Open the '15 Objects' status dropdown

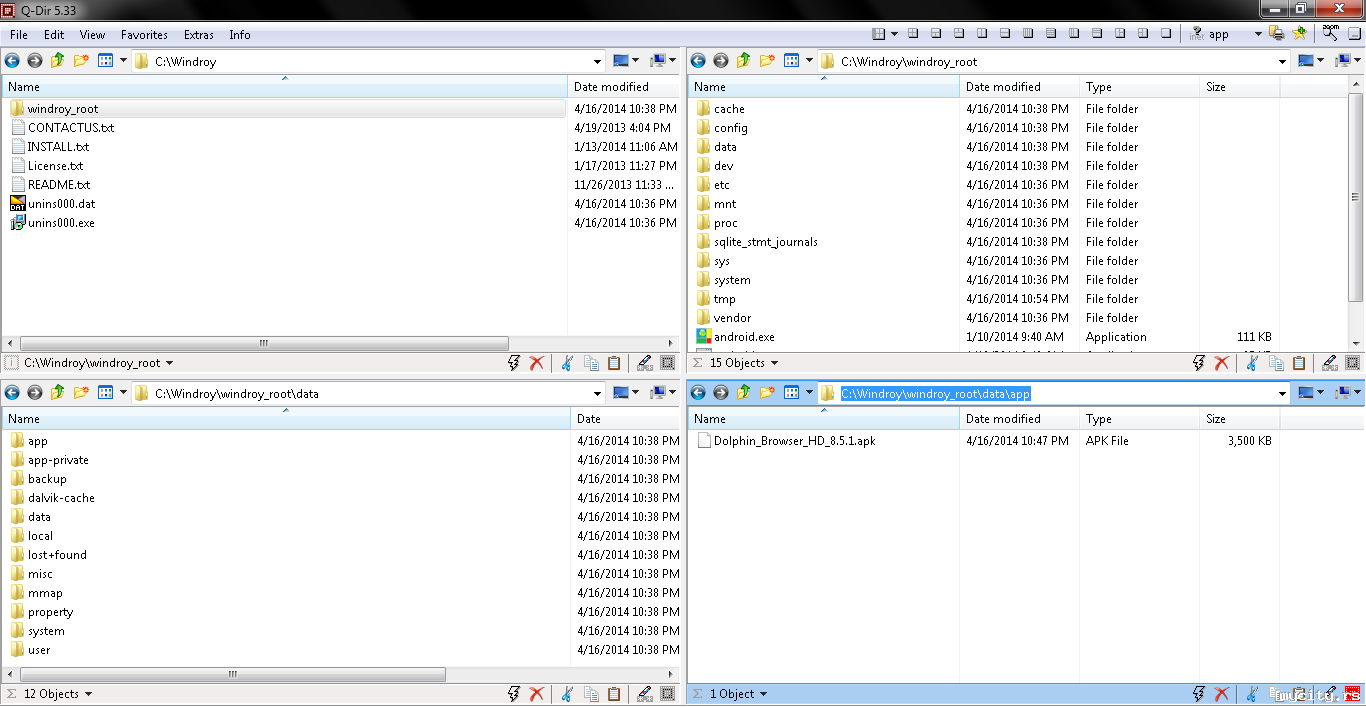click(x=775, y=363)
